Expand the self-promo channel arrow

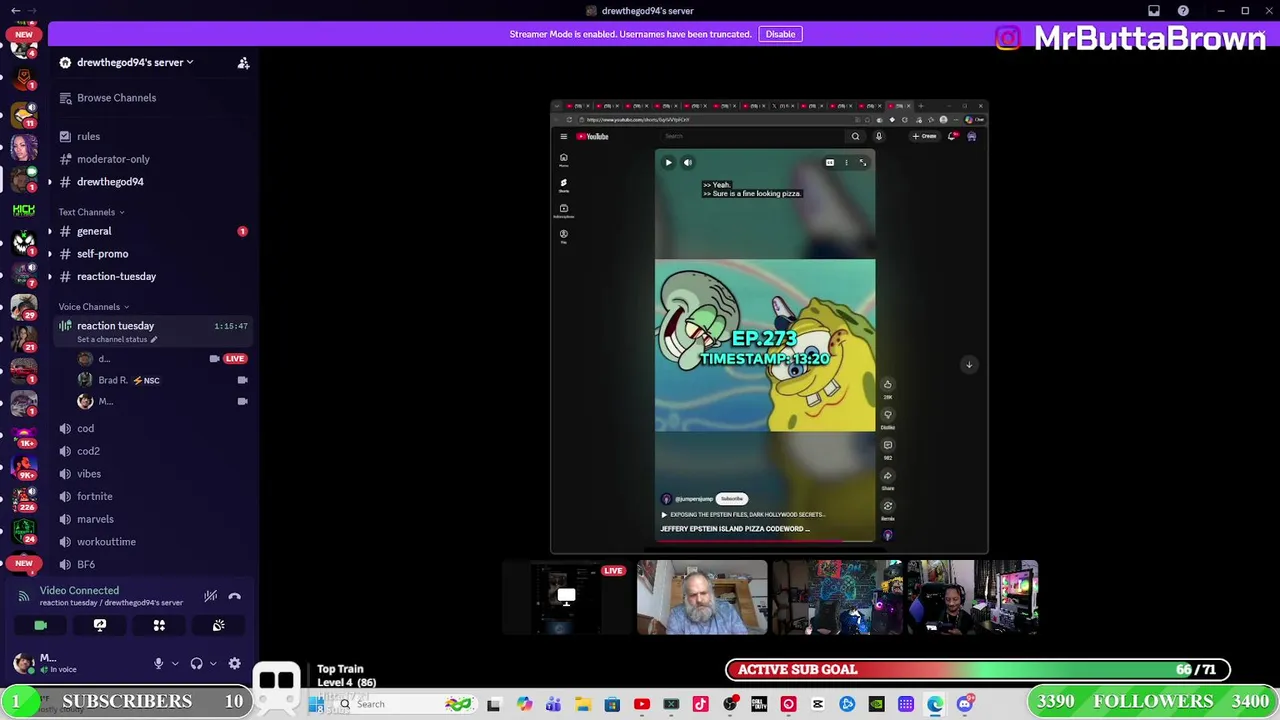pyautogui.click(x=50, y=254)
